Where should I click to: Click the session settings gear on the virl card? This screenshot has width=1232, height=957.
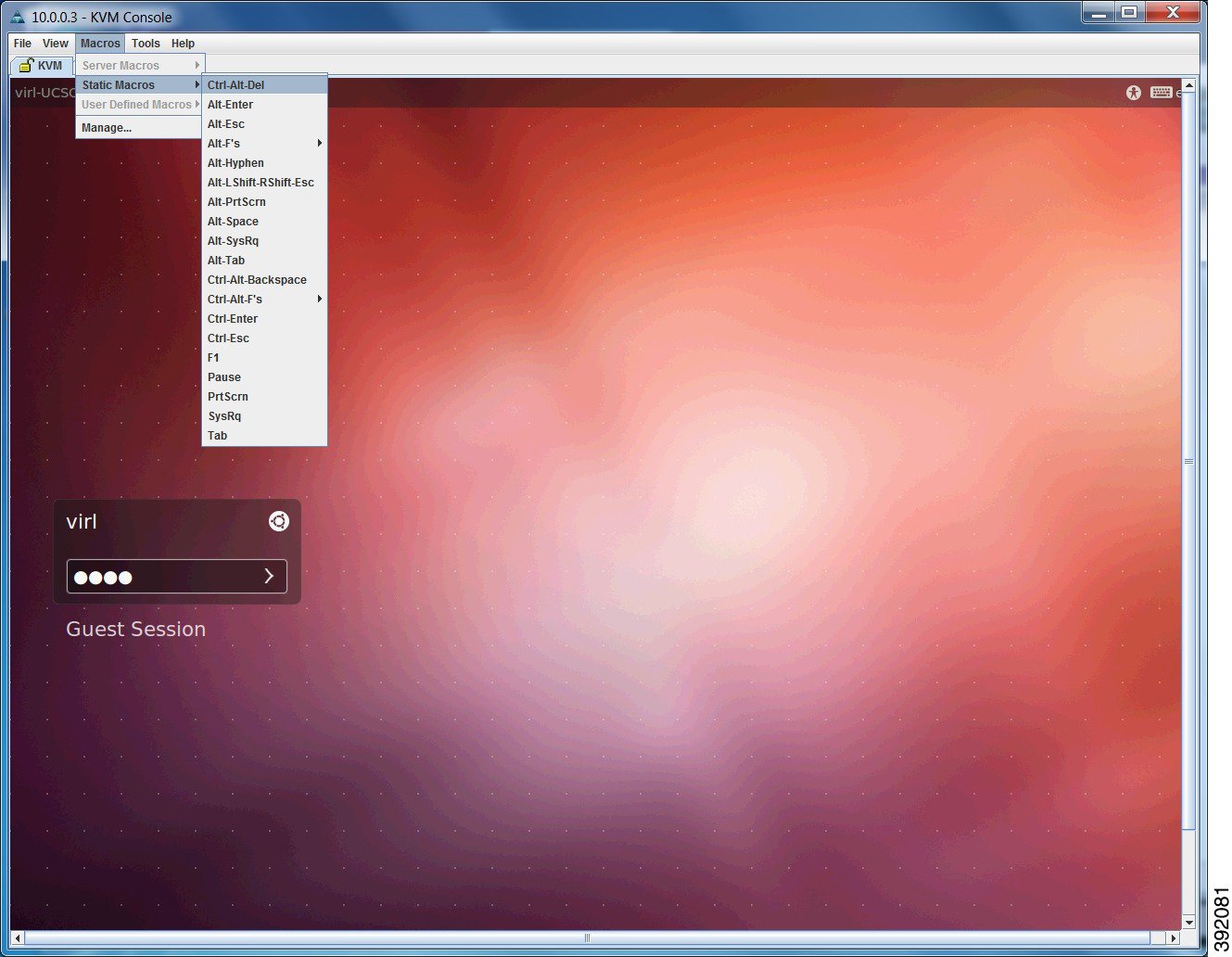pyautogui.click(x=278, y=521)
